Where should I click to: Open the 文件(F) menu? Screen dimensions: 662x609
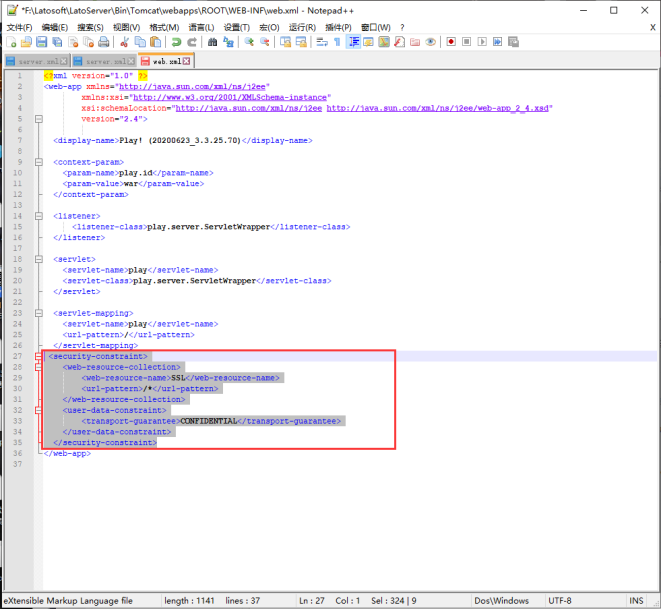(x=19, y=27)
